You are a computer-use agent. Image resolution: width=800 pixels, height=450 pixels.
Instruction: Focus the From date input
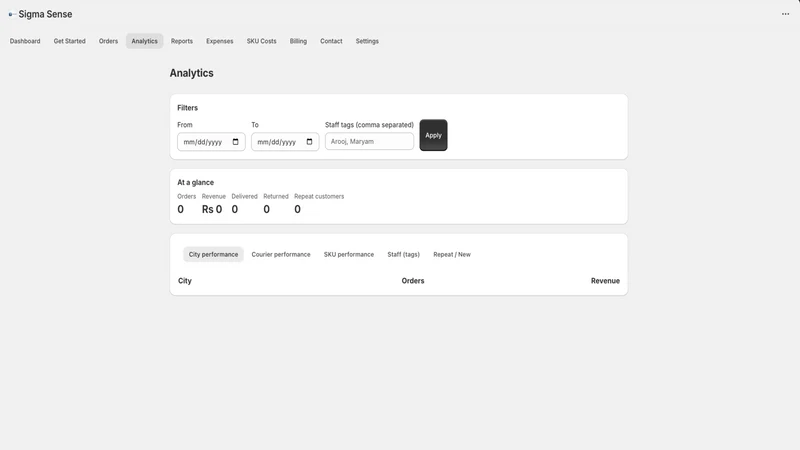tap(211, 142)
